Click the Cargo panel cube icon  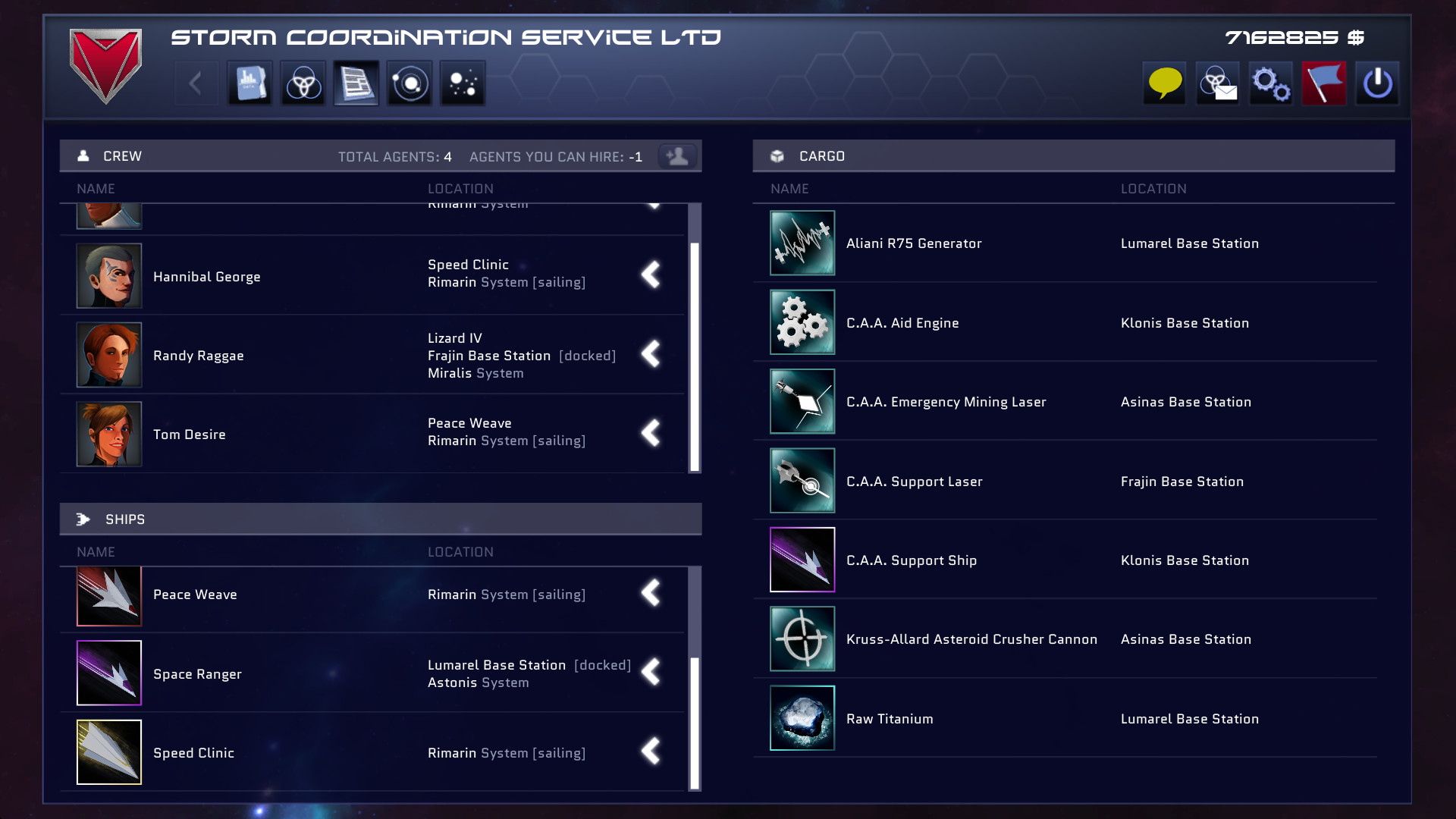776,155
